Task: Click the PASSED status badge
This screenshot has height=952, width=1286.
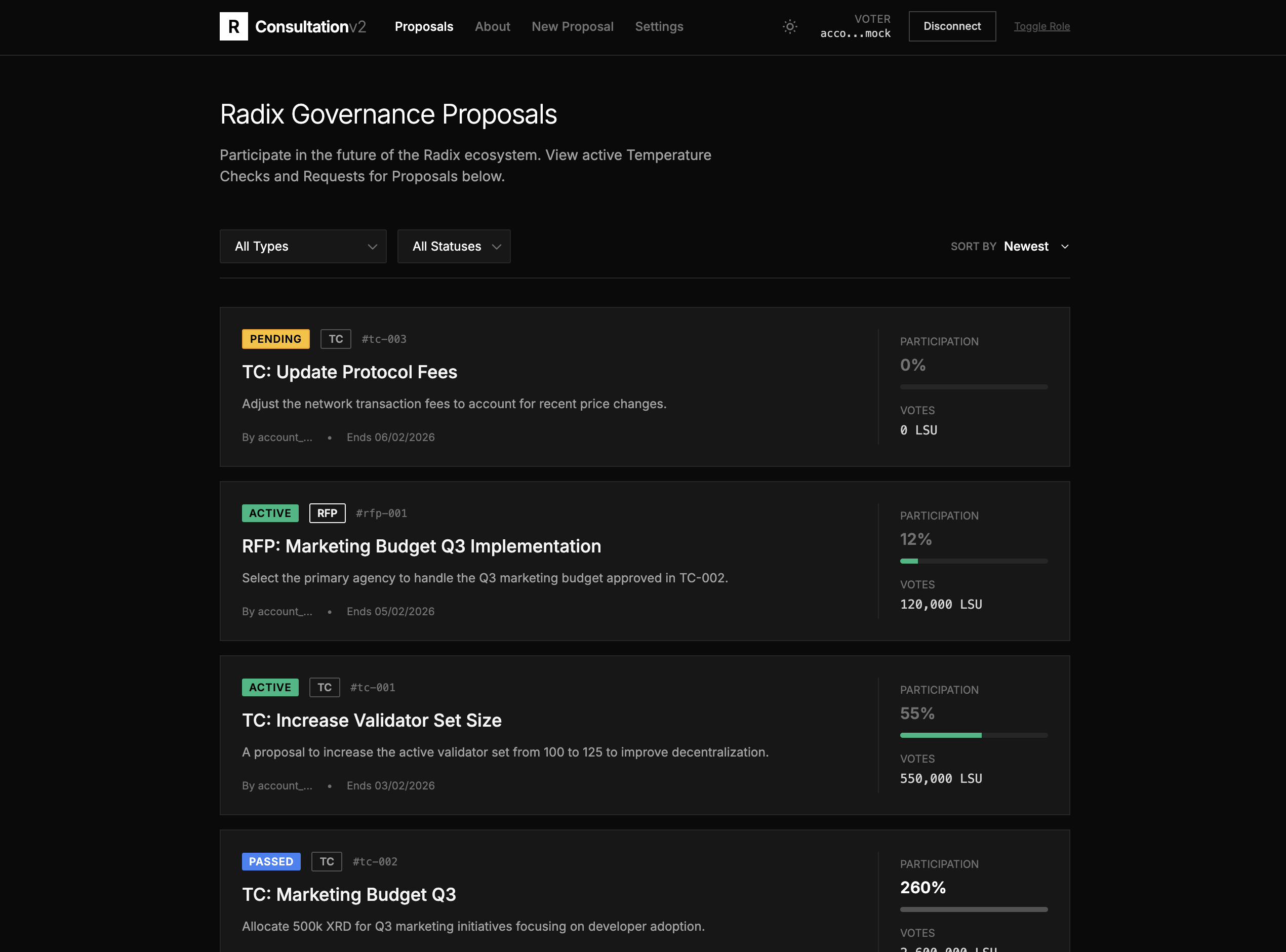Action: point(271,861)
